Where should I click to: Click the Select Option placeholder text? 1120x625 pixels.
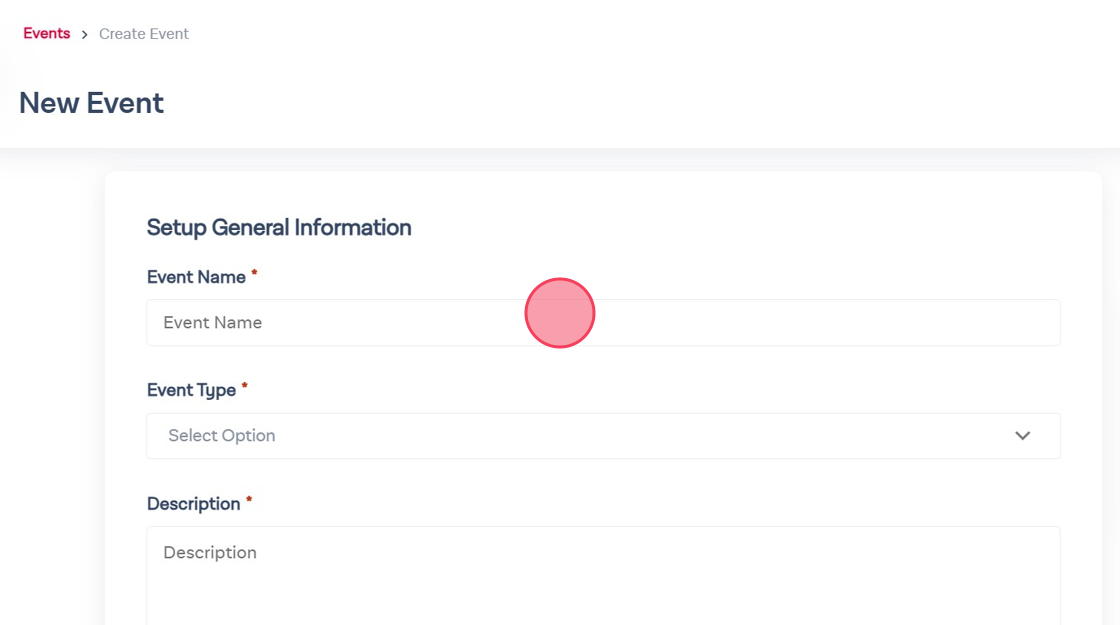pyautogui.click(x=222, y=436)
